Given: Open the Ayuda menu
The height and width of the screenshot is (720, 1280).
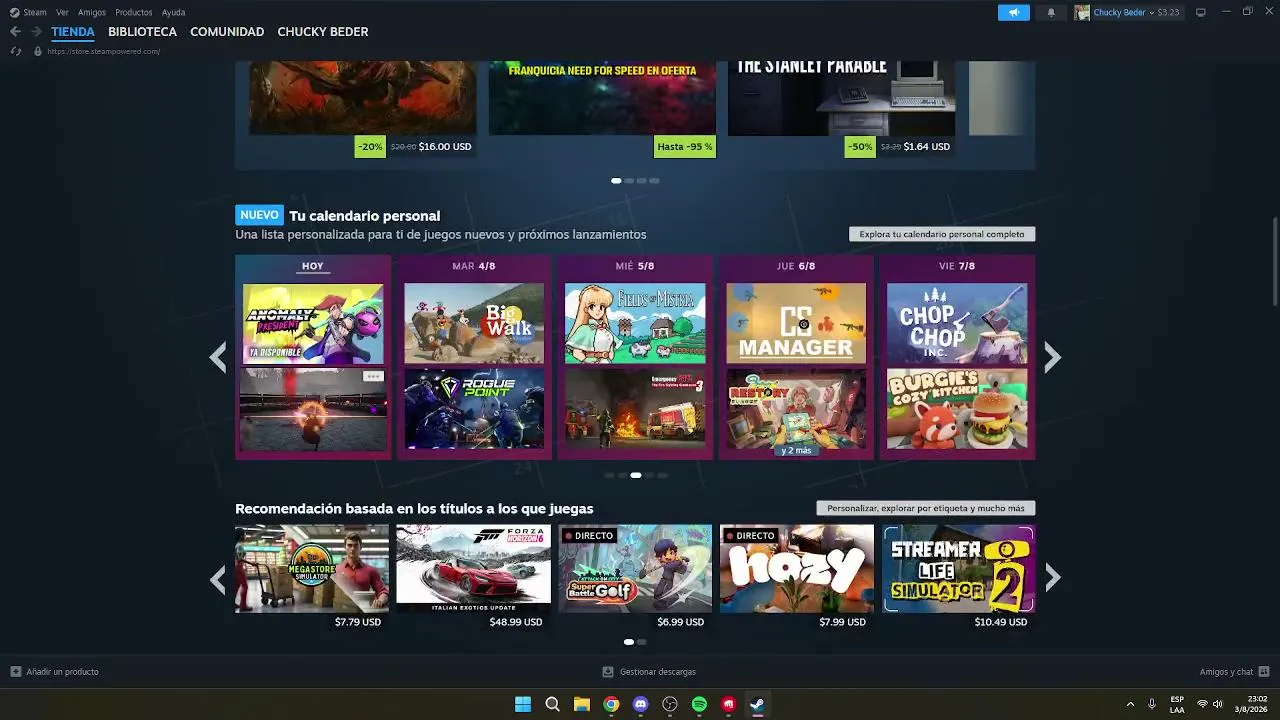Looking at the screenshot, I should [x=173, y=12].
